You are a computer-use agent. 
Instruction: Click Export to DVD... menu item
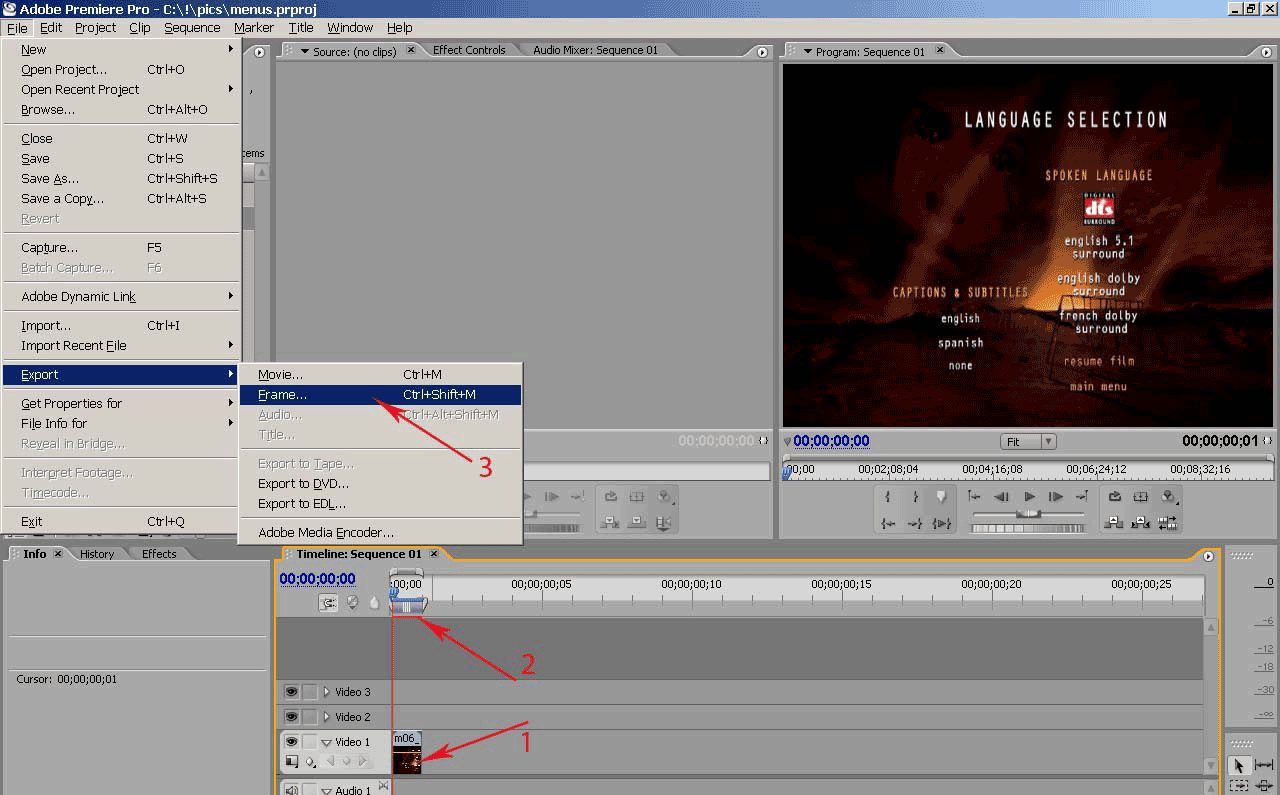tap(380, 484)
